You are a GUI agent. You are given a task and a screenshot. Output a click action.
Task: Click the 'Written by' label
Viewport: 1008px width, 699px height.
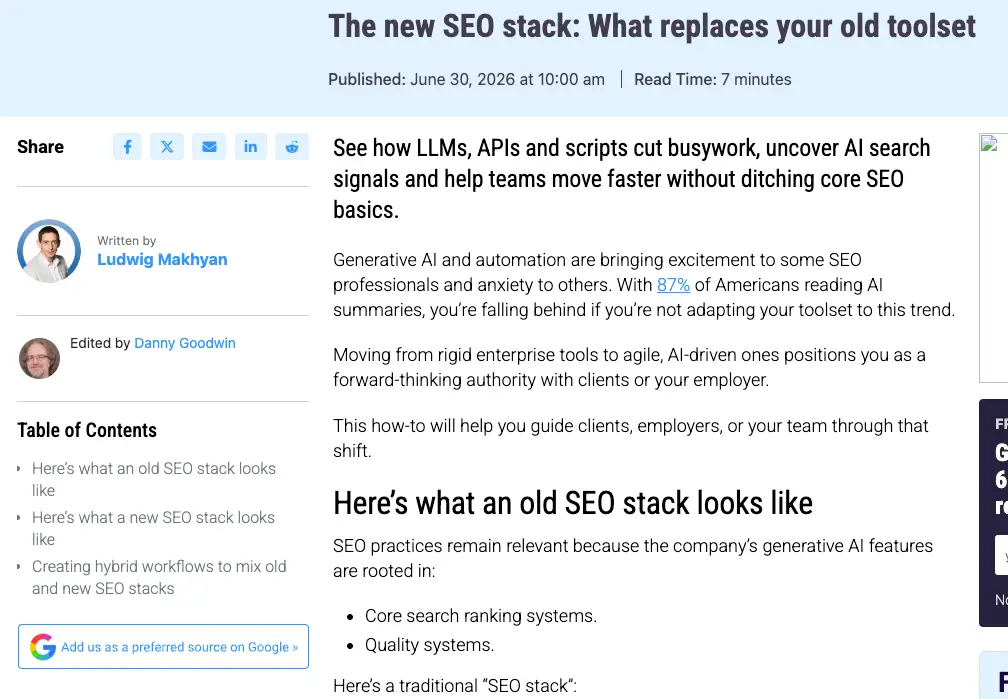click(127, 241)
